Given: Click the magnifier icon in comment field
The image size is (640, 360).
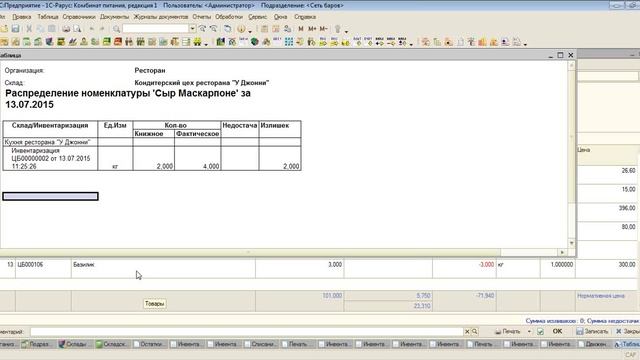Looking at the screenshot, I should 475,332.
